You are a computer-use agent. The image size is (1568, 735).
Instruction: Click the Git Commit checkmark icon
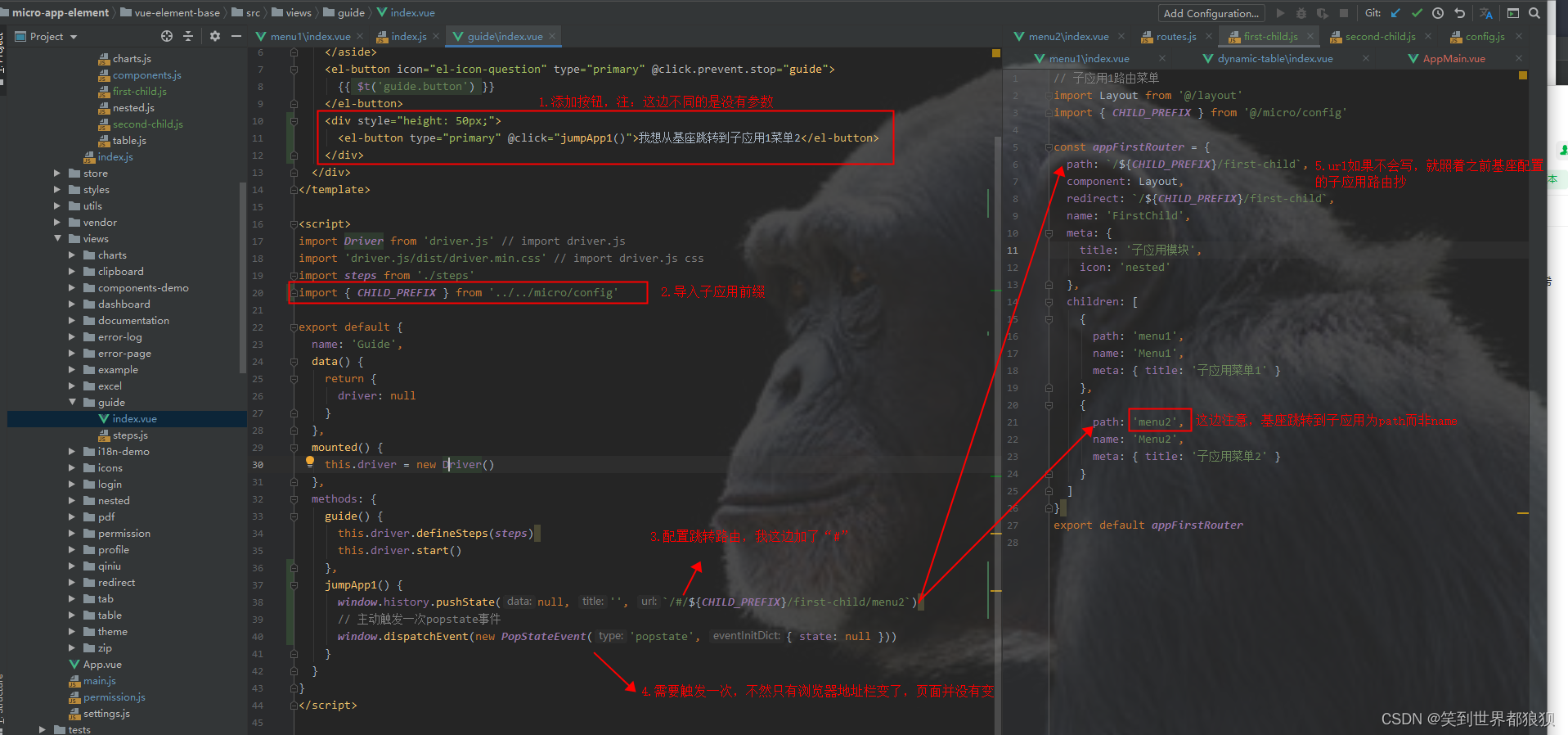pyautogui.click(x=1417, y=13)
